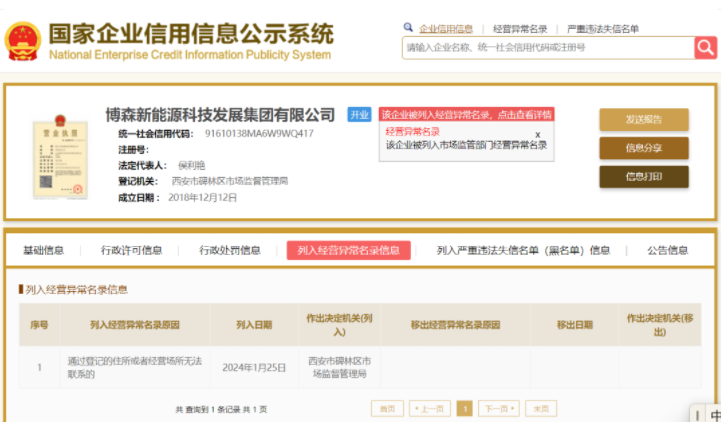The image size is (721, 422).
Task: Click the 下一页 next page button
Action: pos(499,409)
